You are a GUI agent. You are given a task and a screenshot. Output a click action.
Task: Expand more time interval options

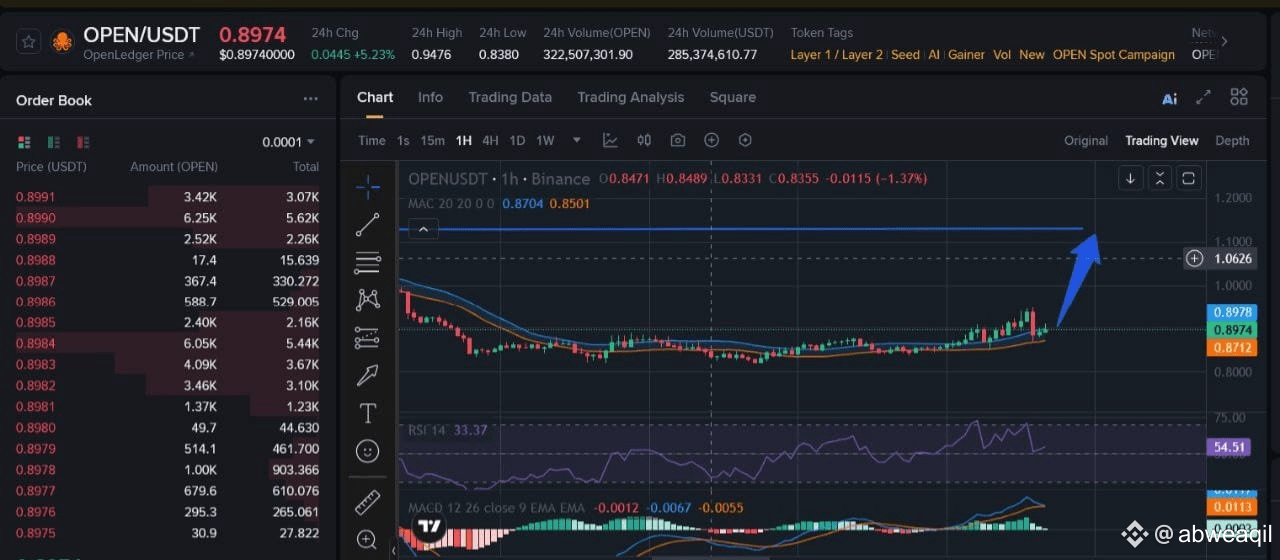(577, 140)
